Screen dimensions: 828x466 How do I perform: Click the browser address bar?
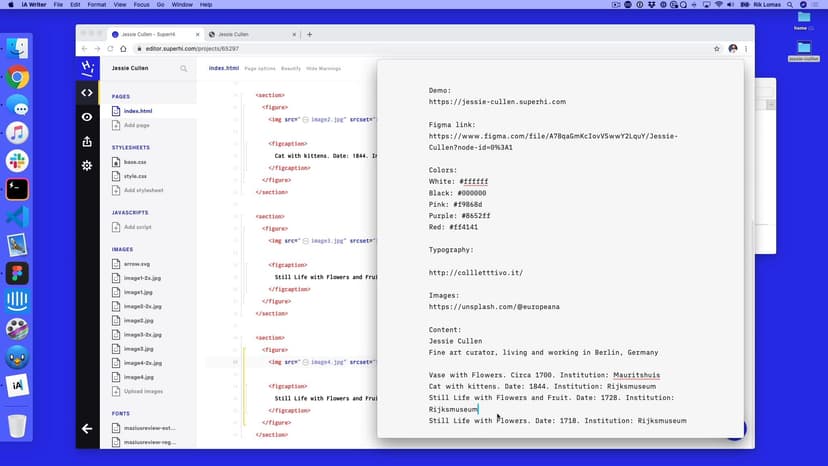point(400,48)
